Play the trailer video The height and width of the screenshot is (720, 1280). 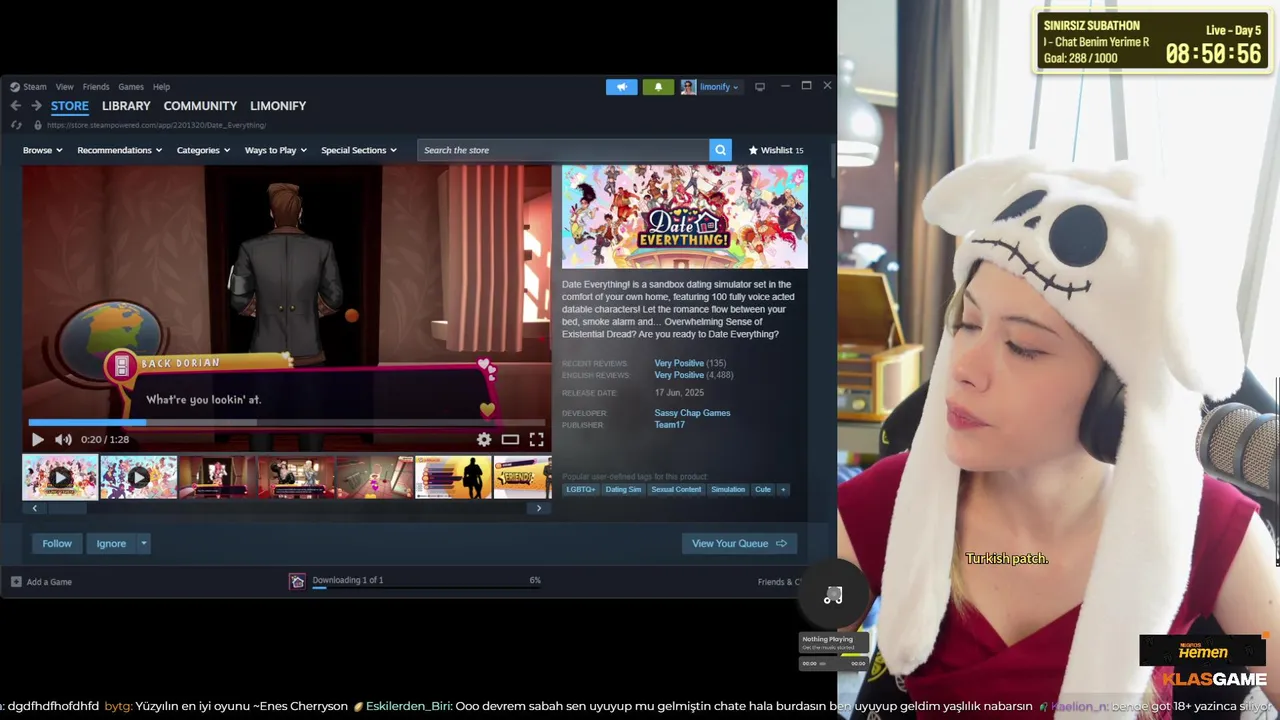click(x=37, y=439)
